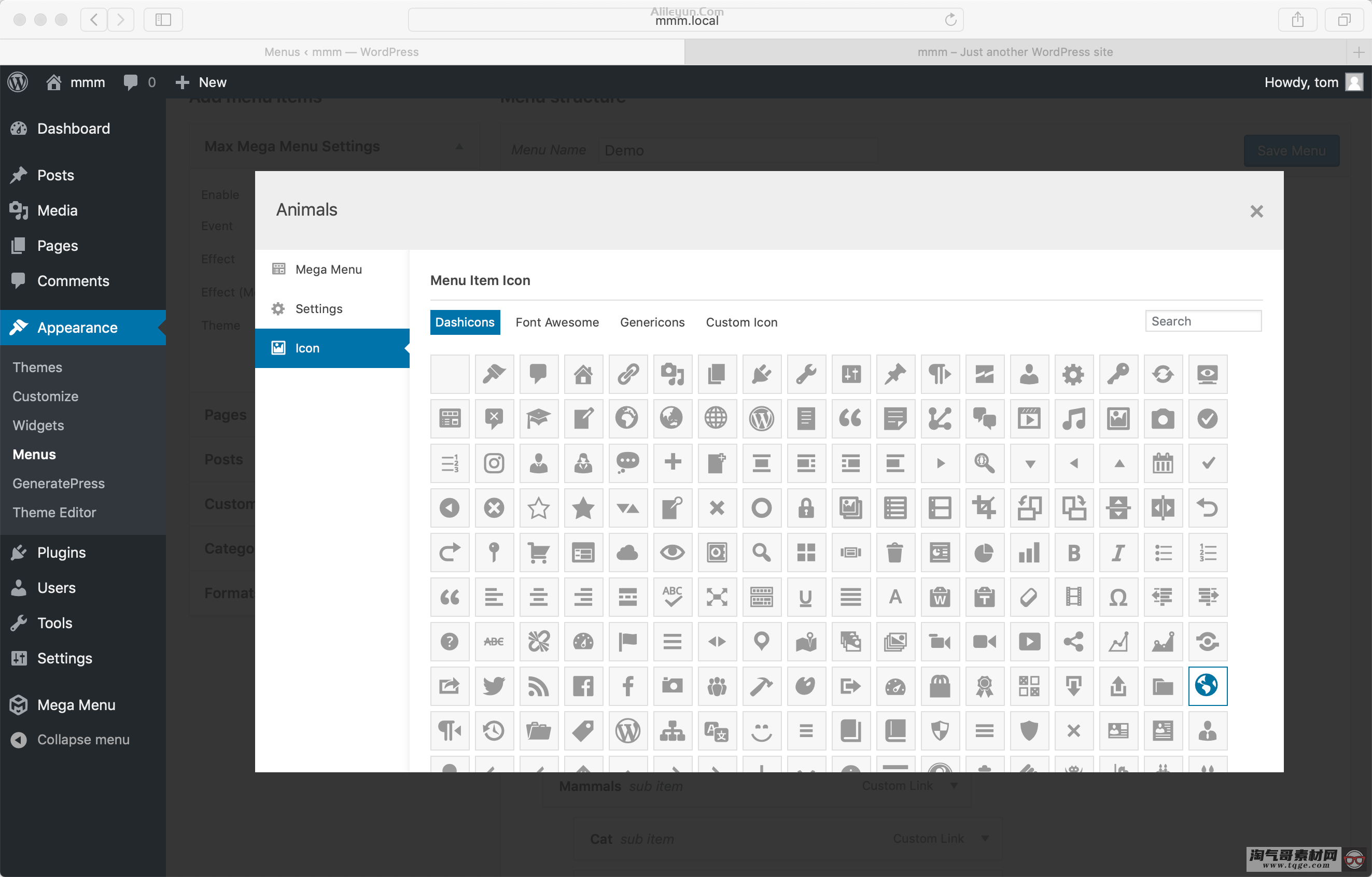This screenshot has width=1372, height=877.
Task: Select the globe/world icon in icon picker
Action: (x=1207, y=686)
